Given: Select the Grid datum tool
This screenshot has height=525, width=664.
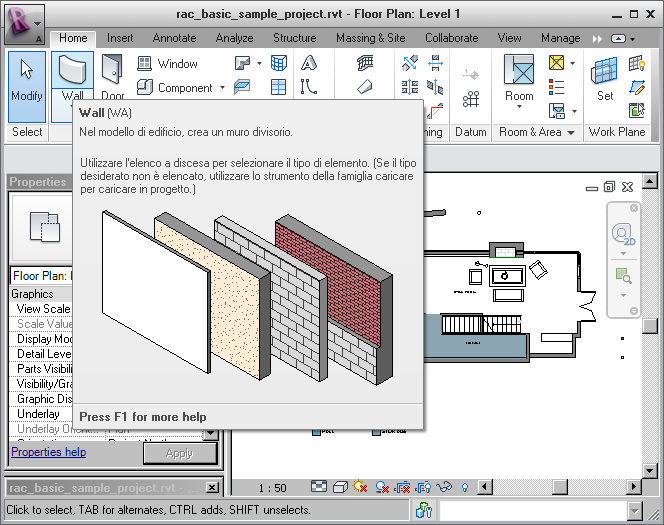Looking at the screenshot, I should 470,99.
